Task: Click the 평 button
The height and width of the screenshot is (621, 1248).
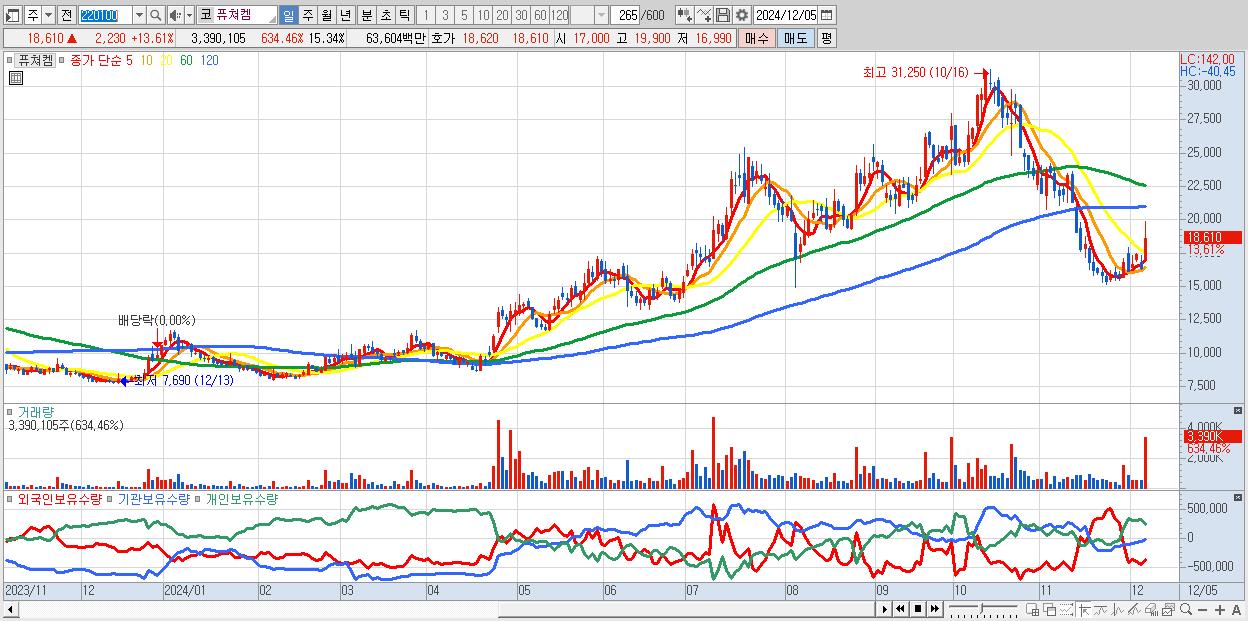Action: click(826, 38)
